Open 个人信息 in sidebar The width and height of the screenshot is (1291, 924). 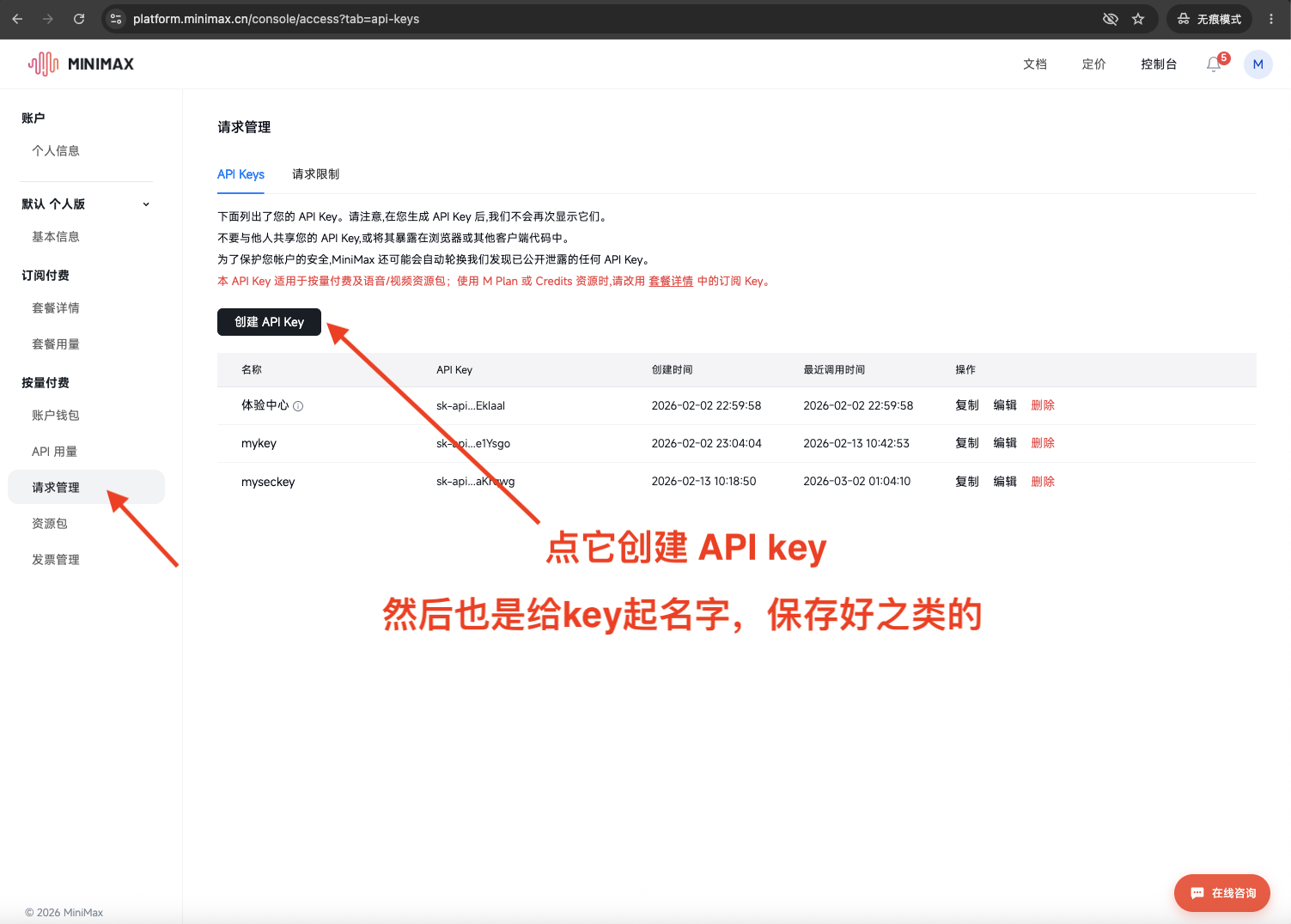pyautogui.click(x=56, y=151)
